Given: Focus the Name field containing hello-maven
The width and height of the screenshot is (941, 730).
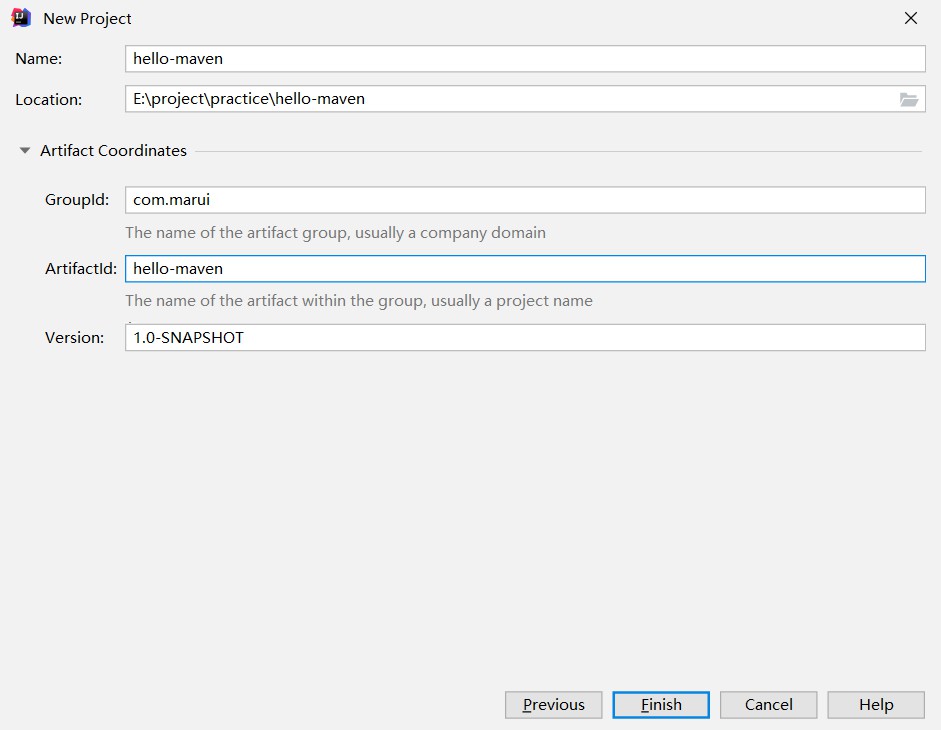Looking at the screenshot, I should pos(525,59).
